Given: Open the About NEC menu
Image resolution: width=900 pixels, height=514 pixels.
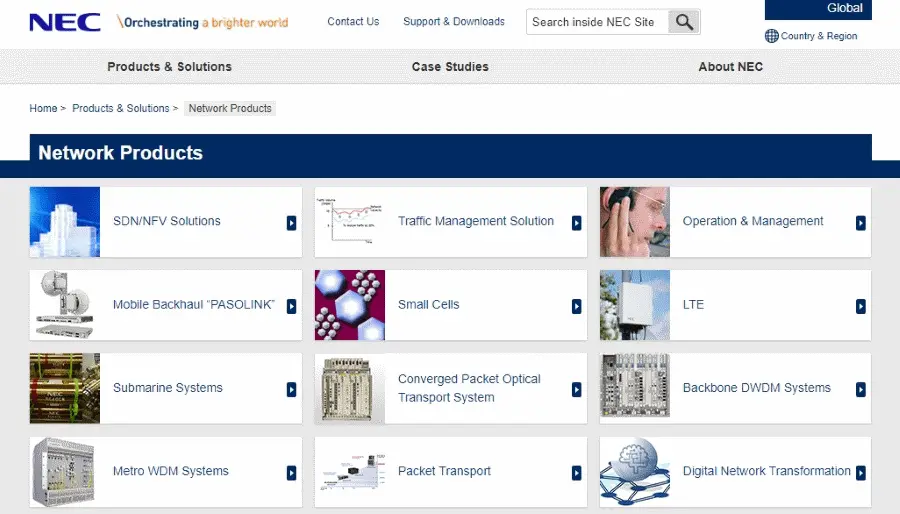Looking at the screenshot, I should point(730,67).
